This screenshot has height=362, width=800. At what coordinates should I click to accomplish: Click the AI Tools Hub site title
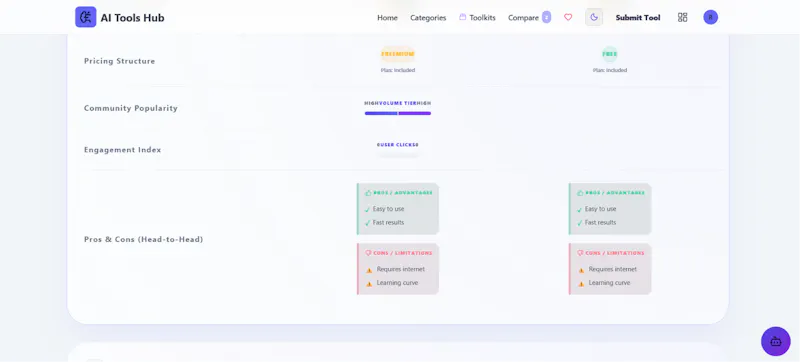pos(133,18)
